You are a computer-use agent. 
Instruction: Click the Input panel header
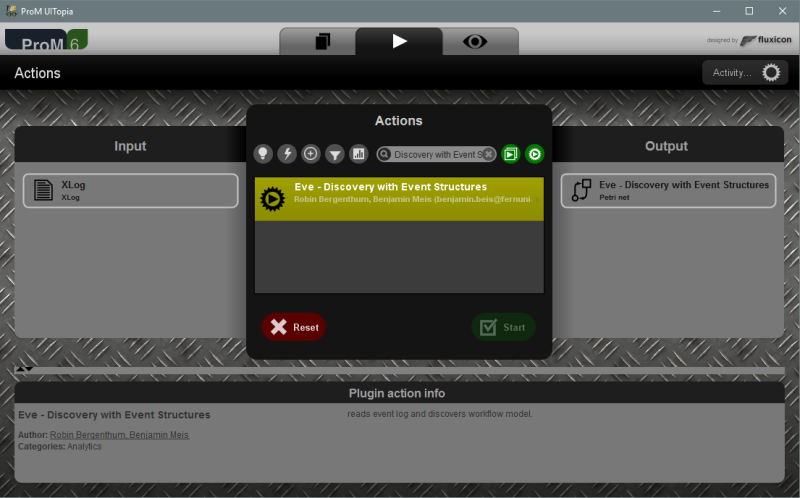coord(130,146)
